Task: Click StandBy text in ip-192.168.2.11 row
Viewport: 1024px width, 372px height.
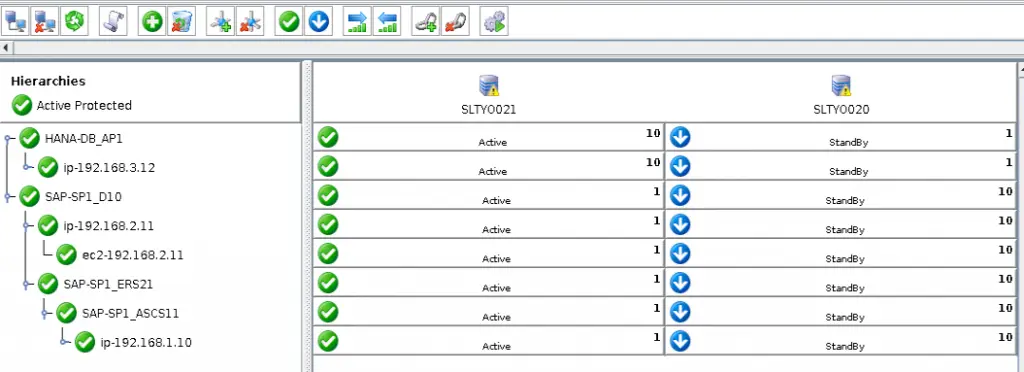Action: click(x=845, y=230)
